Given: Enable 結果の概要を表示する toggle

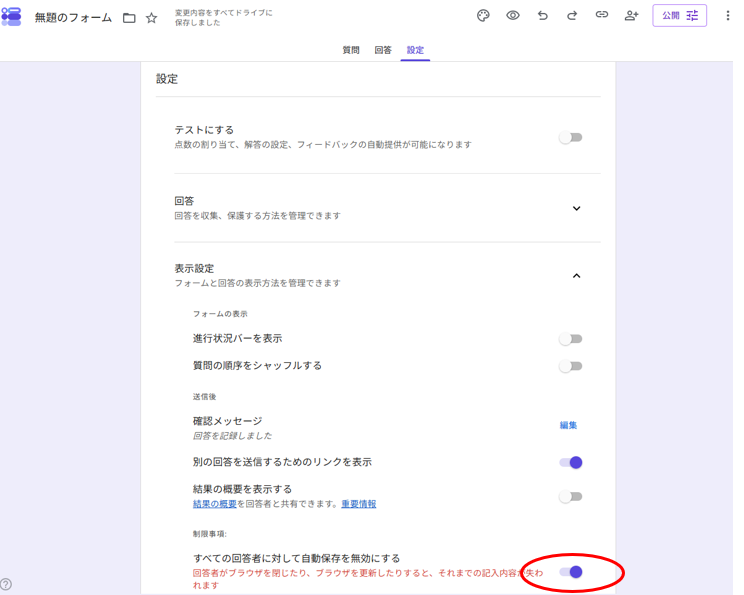Looking at the screenshot, I should (x=570, y=496).
